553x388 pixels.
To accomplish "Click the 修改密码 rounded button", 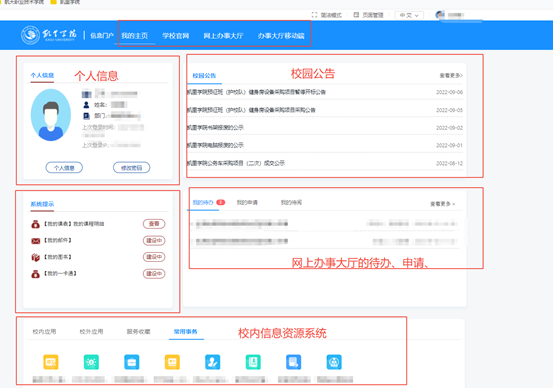I will pyautogui.click(x=132, y=168).
